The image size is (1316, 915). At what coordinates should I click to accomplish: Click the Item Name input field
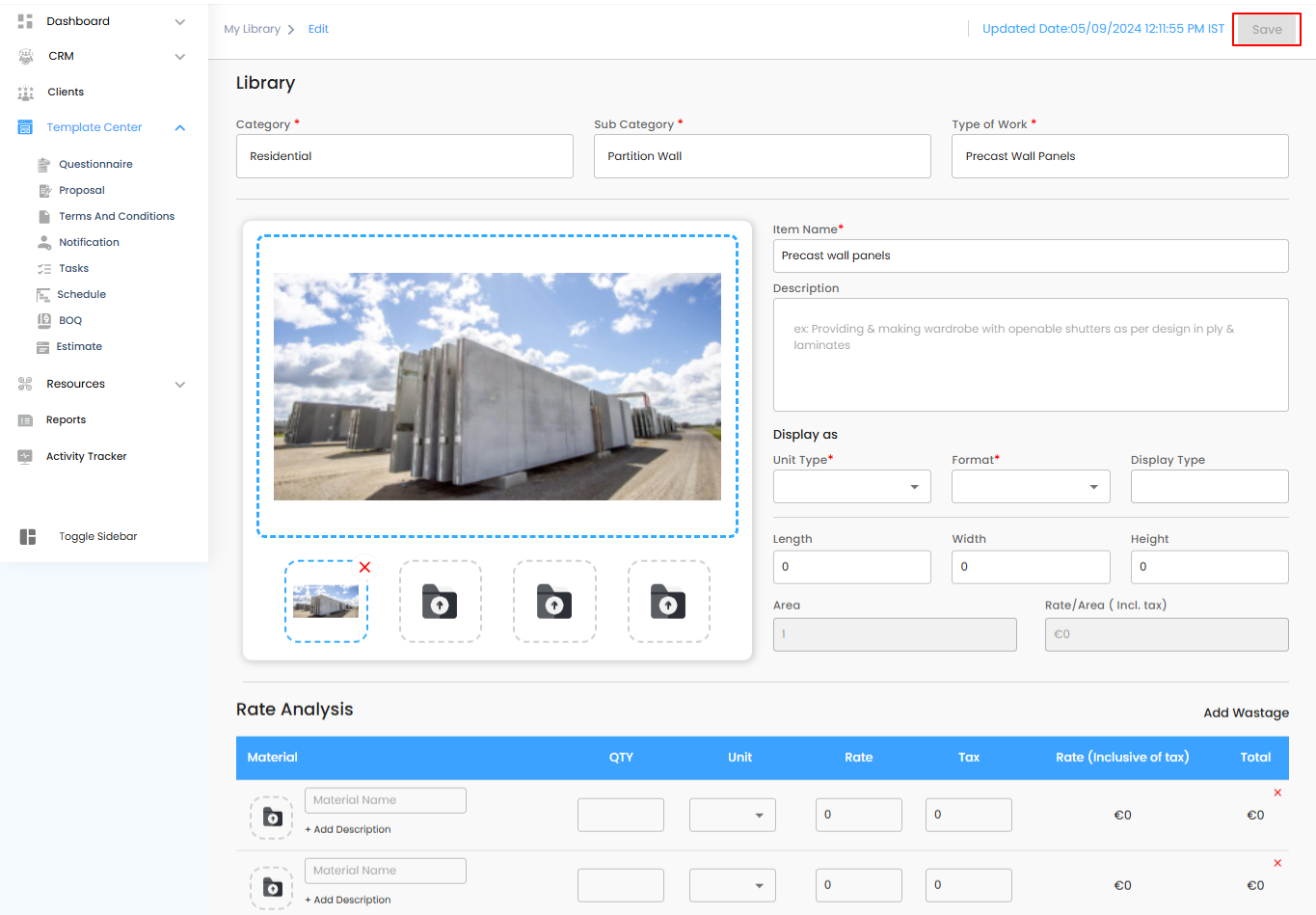tap(1030, 256)
